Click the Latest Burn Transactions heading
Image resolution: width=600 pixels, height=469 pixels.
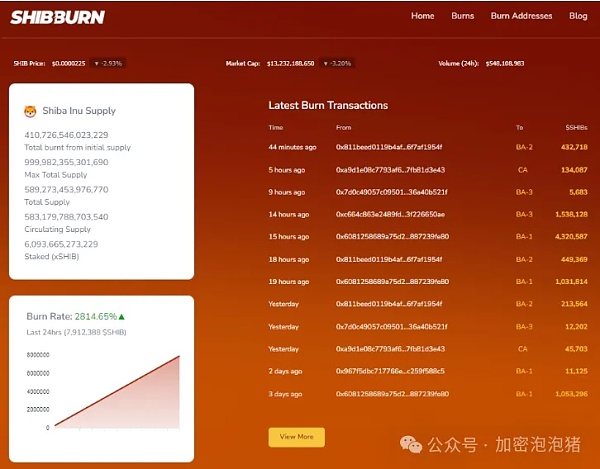(328, 106)
